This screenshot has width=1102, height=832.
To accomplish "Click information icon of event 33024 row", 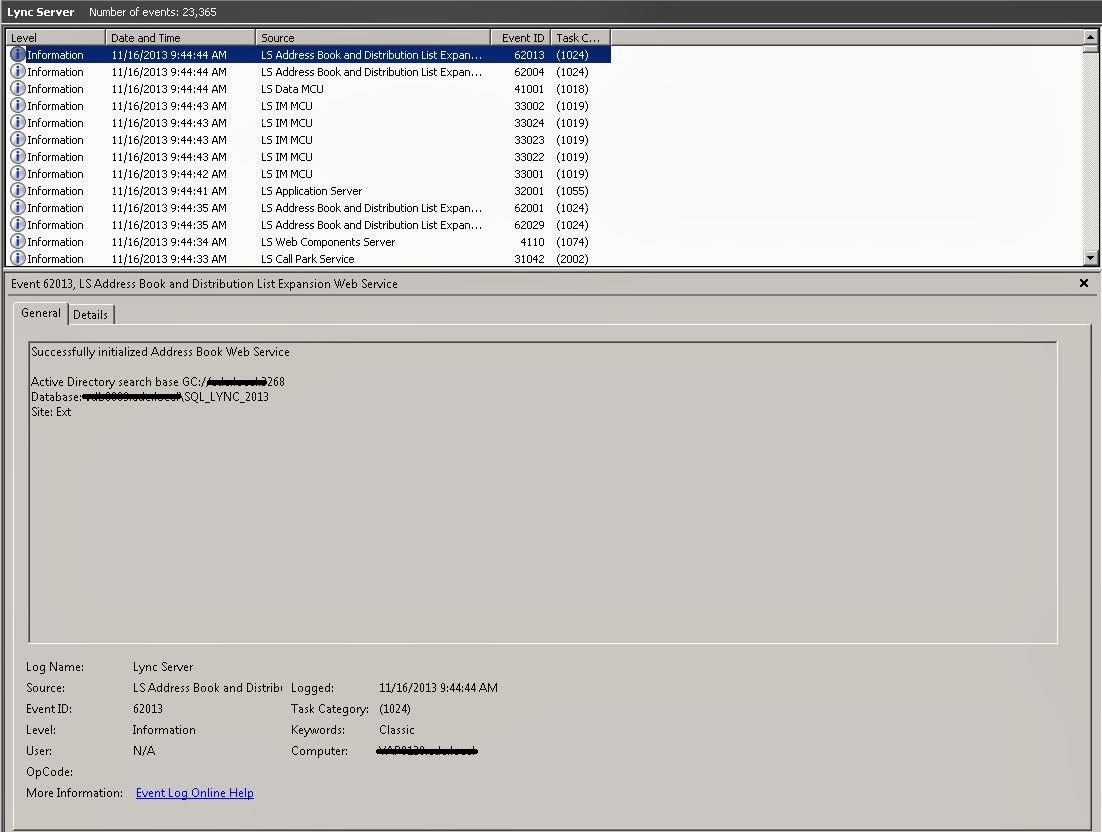I will tap(18, 122).
